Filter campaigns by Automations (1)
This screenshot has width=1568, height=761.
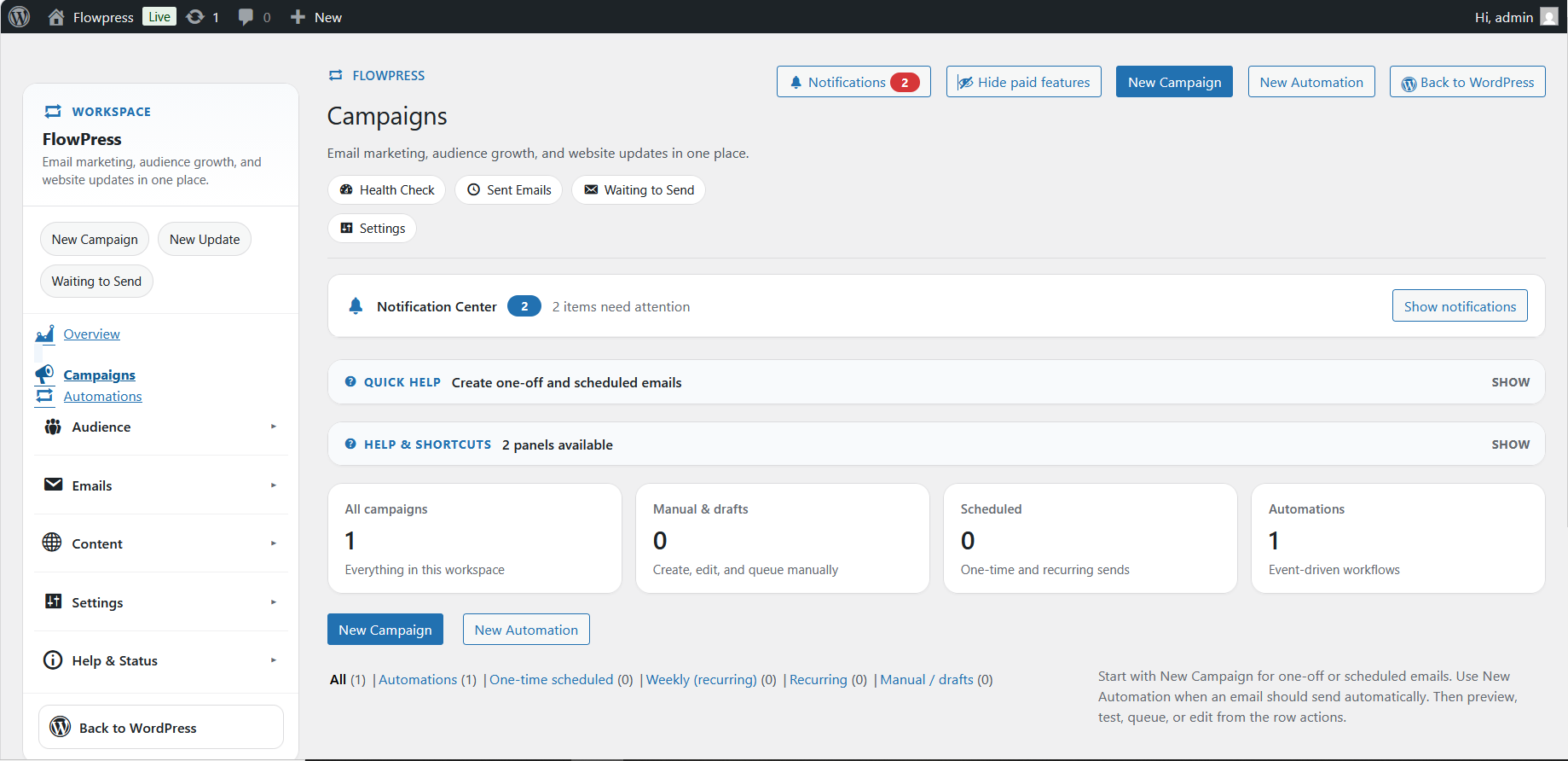(418, 680)
